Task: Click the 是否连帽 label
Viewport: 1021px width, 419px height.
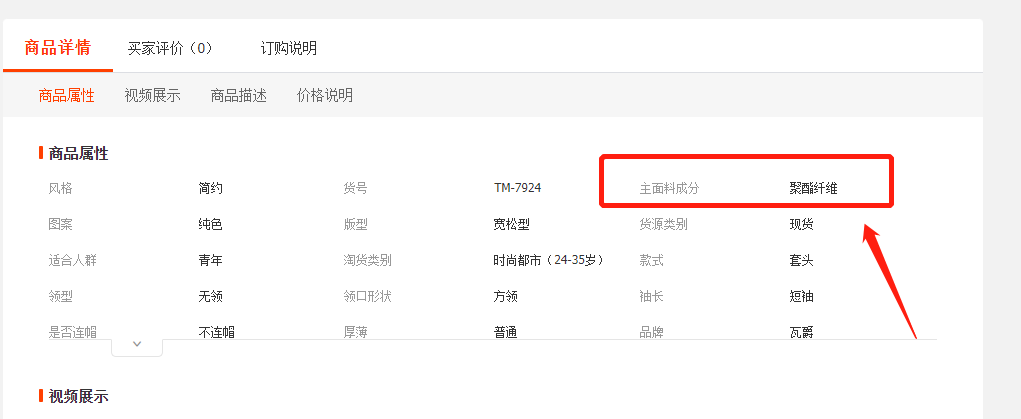Action: pyautogui.click(x=72, y=332)
